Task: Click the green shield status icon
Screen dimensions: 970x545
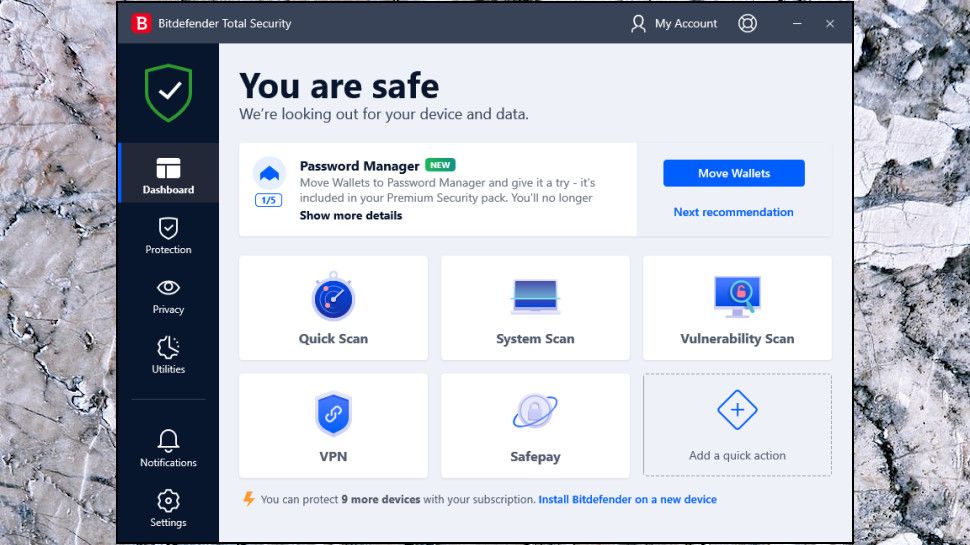Action: pos(168,93)
